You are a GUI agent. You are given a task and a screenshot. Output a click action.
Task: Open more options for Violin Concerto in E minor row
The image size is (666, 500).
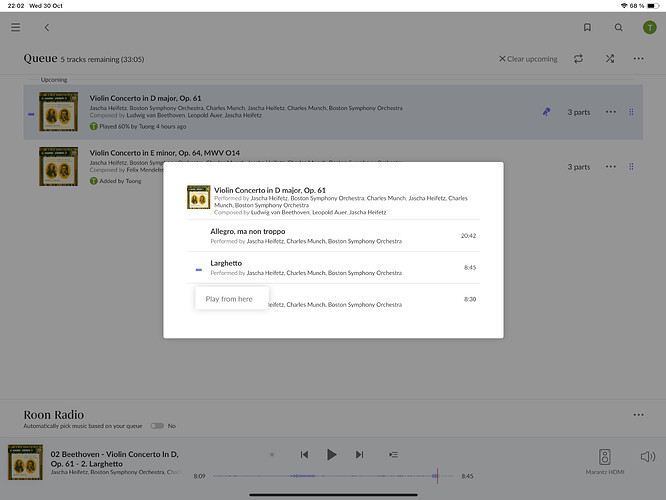pyautogui.click(x=610, y=167)
